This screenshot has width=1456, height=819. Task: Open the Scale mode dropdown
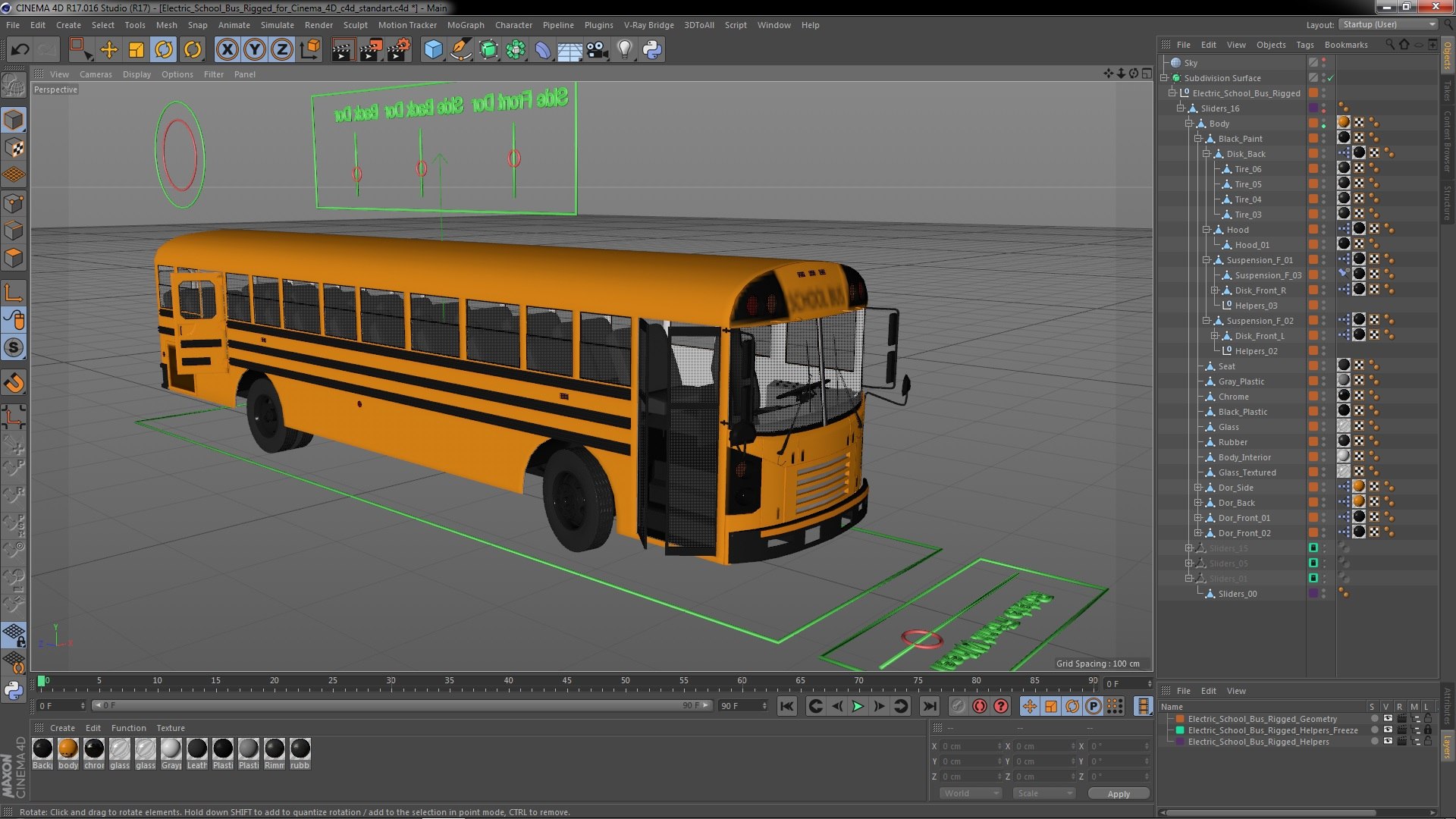click(1044, 793)
